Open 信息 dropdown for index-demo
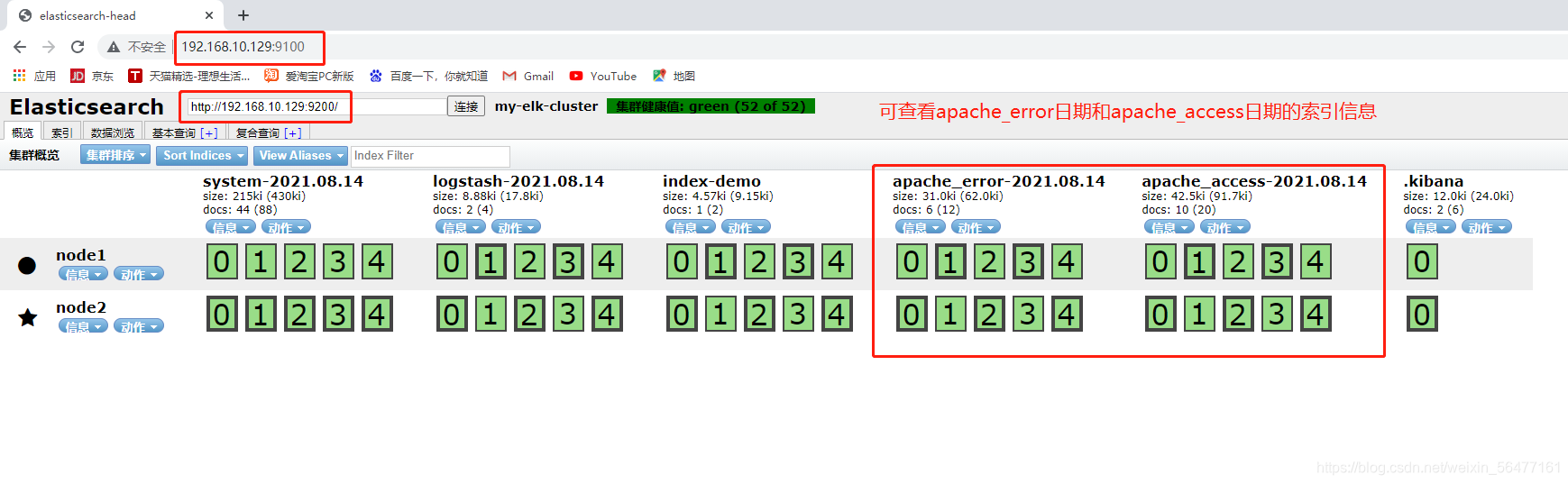Viewport: 1568px width, 484px height. [691, 227]
